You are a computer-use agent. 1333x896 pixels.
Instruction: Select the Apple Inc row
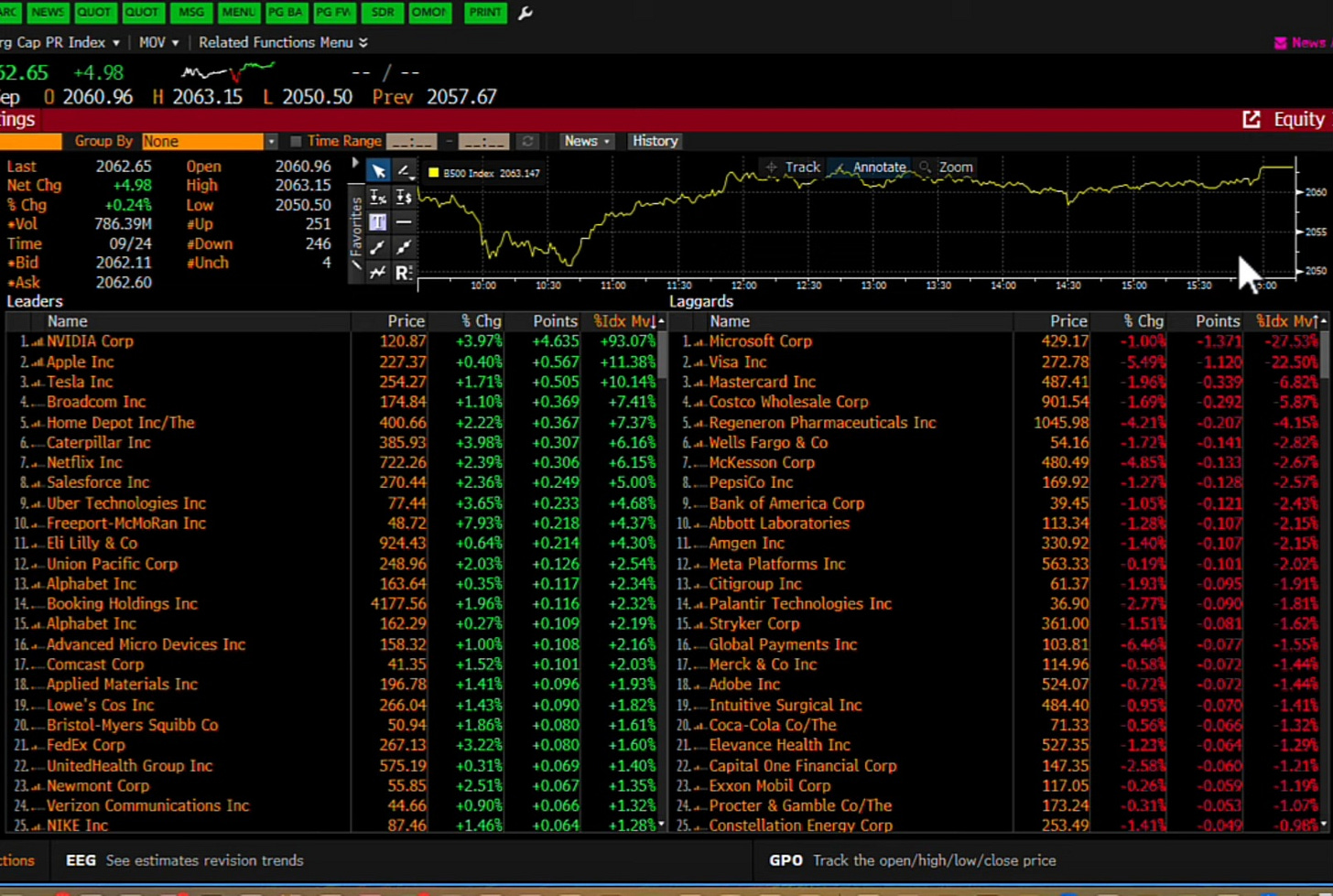pos(333,362)
